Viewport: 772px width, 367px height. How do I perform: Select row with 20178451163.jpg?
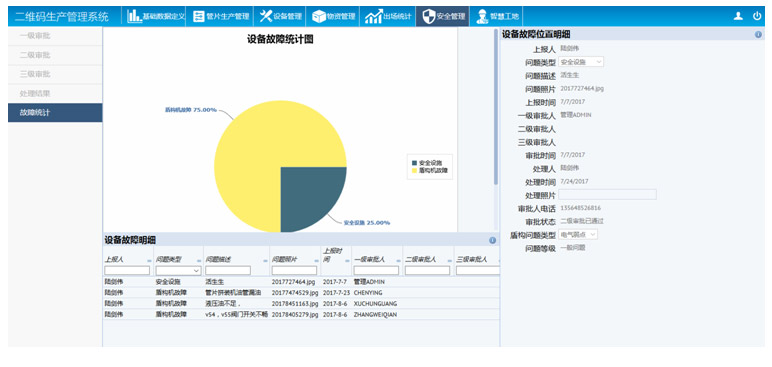click(300, 303)
